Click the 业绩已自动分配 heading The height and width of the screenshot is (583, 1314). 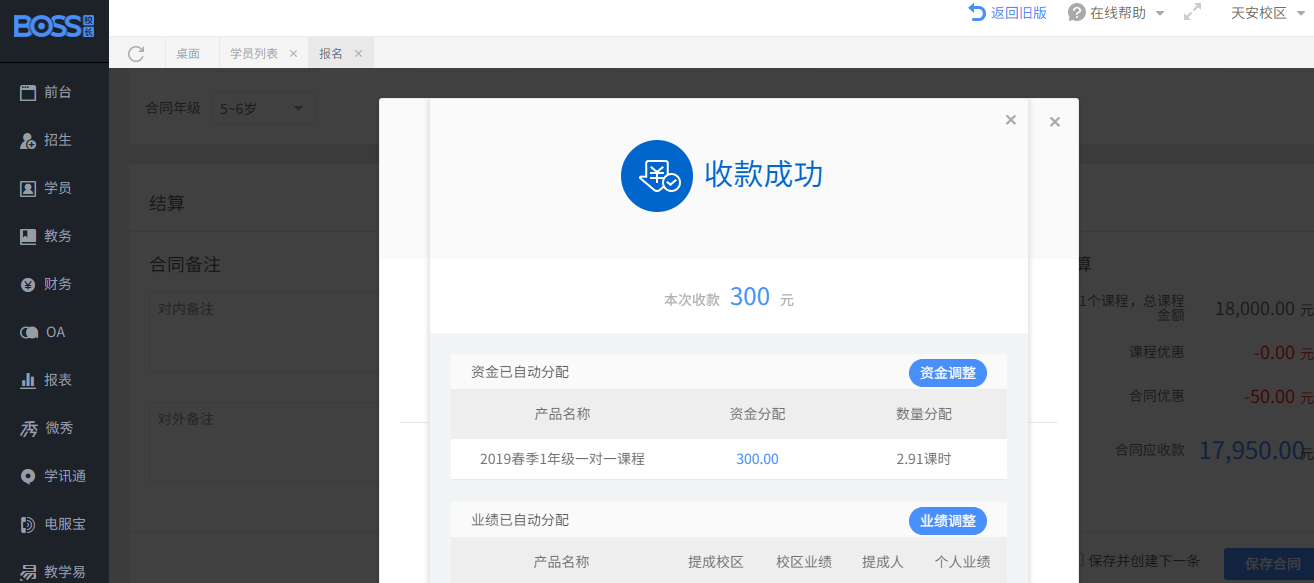coord(520,520)
